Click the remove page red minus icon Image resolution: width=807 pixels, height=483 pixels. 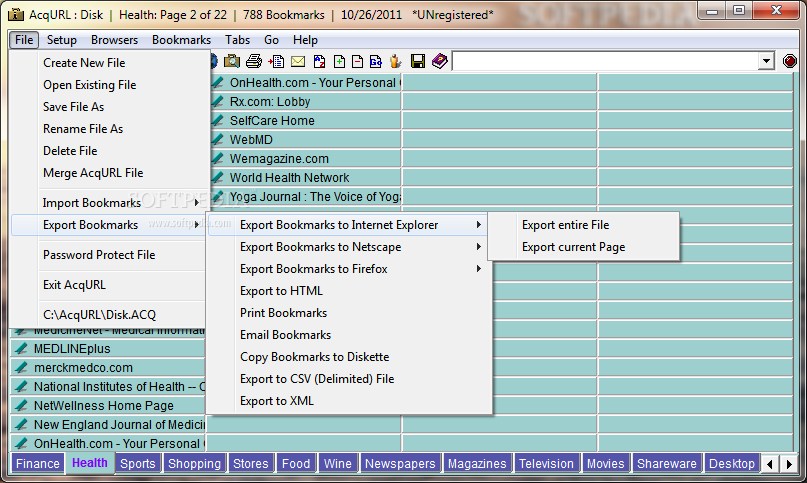click(357, 61)
